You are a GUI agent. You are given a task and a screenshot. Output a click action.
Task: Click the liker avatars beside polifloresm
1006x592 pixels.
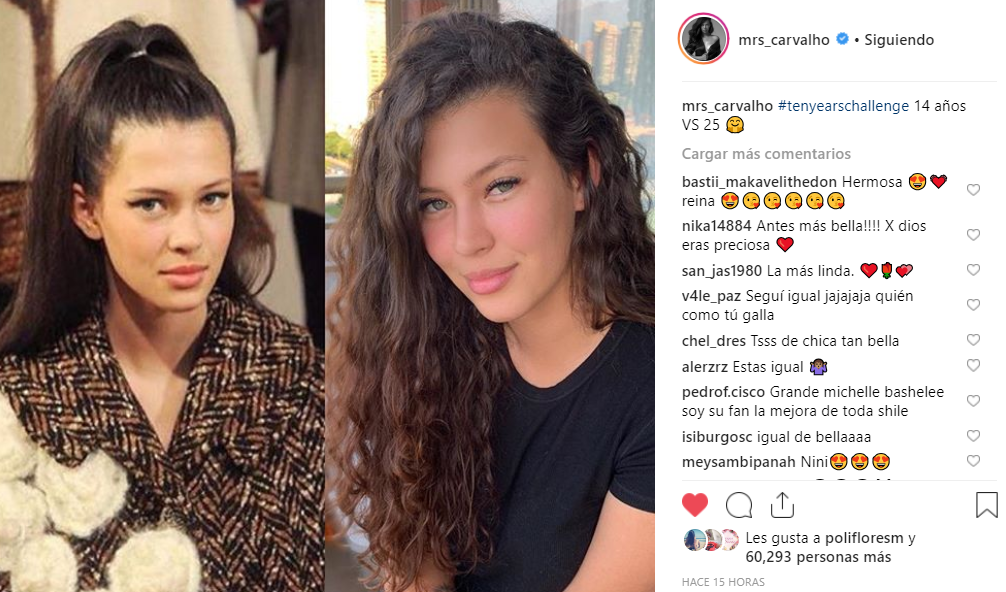point(712,540)
